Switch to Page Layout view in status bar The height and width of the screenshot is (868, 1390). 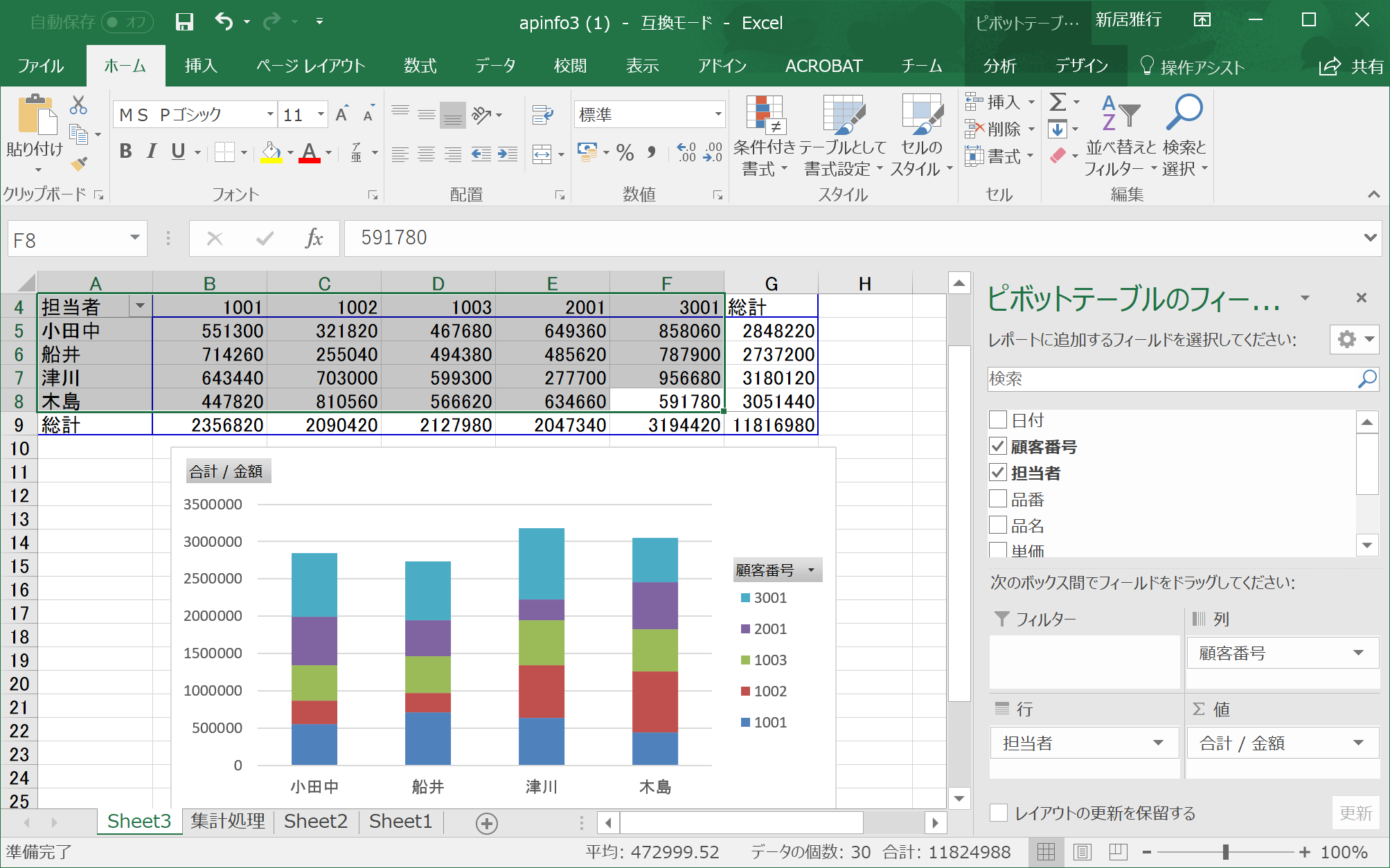coord(1082,852)
